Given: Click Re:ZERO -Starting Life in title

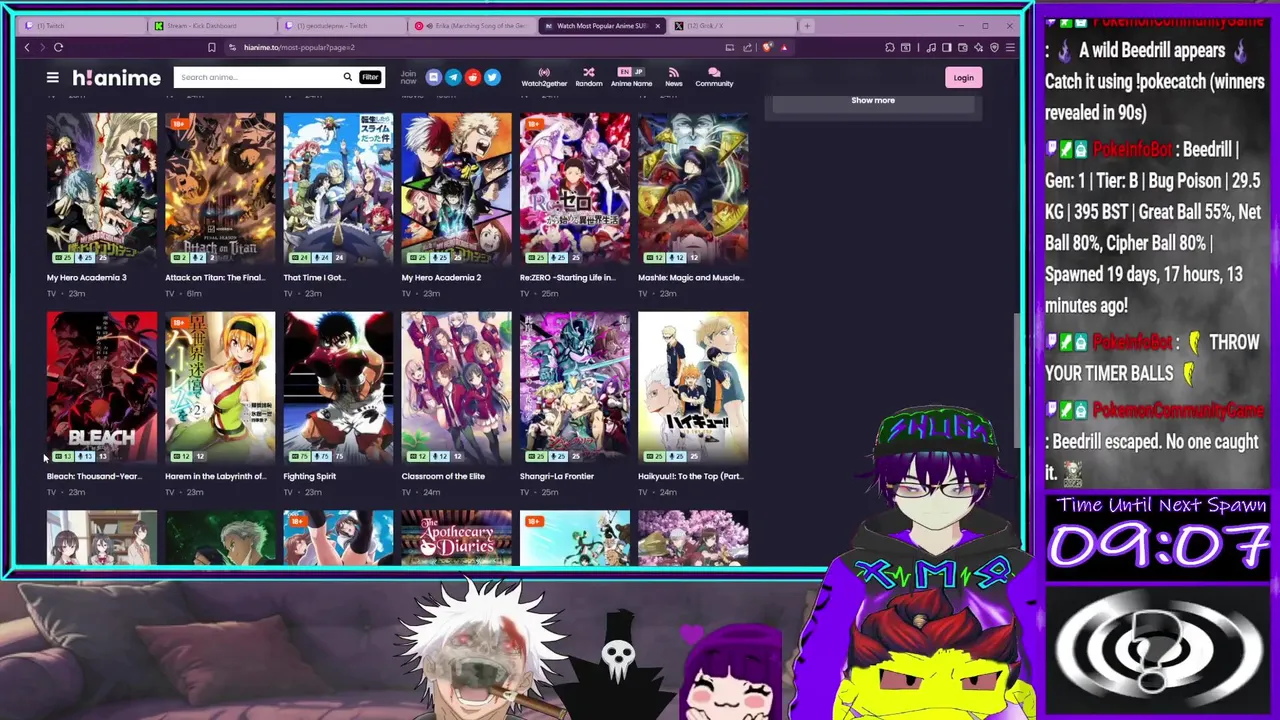Looking at the screenshot, I should click(568, 277).
